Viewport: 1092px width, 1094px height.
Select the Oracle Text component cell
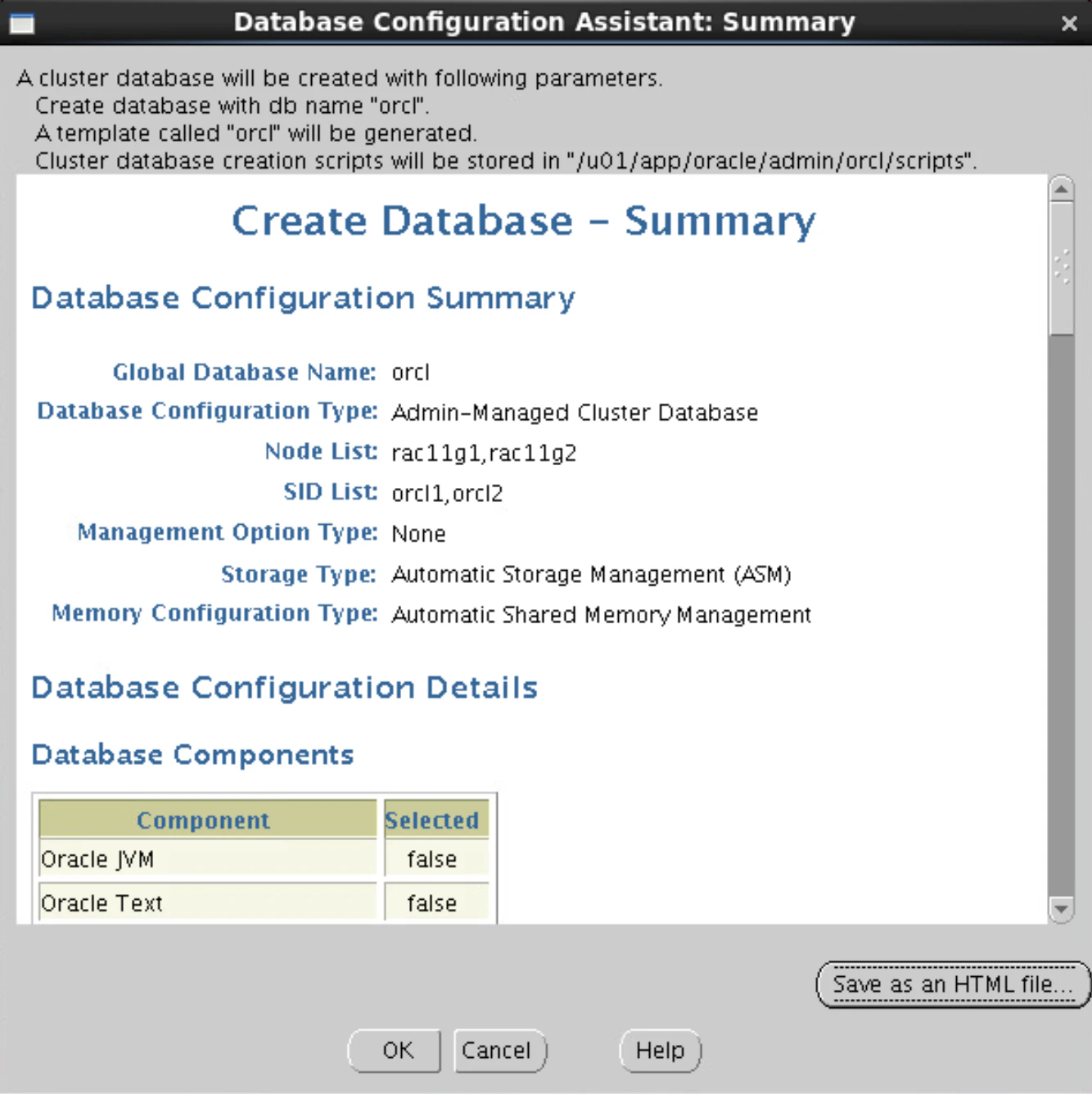pyautogui.click(x=208, y=902)
